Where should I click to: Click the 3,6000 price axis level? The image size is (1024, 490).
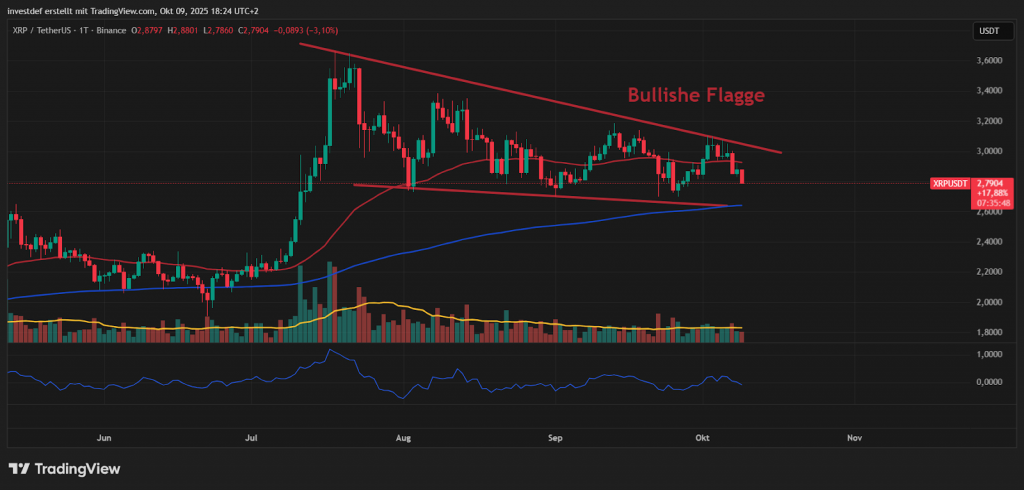(988, 61)
